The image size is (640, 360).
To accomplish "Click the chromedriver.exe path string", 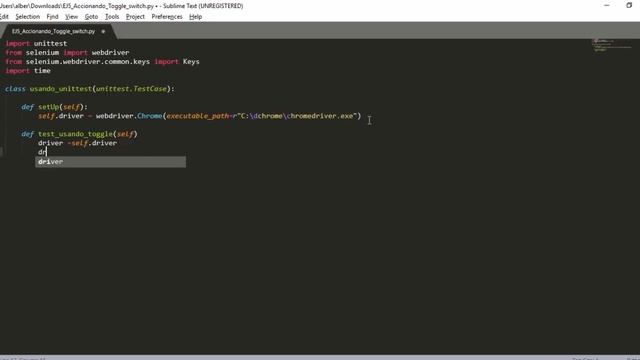I will [297, 116].
